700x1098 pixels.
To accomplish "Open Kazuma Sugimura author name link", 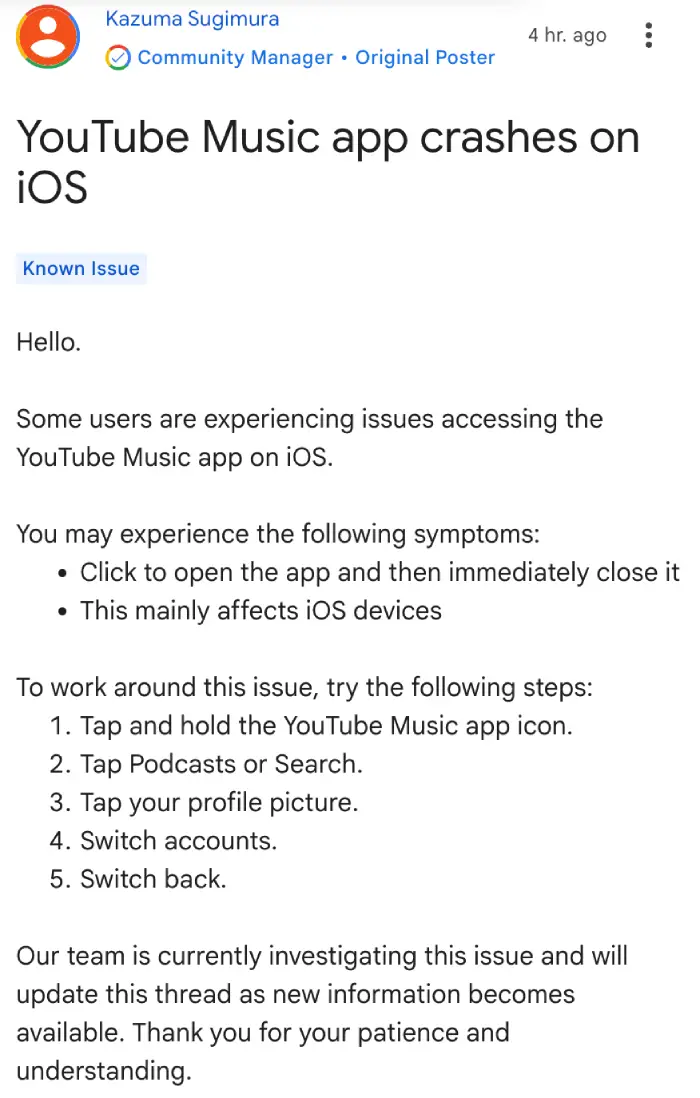I will 192,19.
